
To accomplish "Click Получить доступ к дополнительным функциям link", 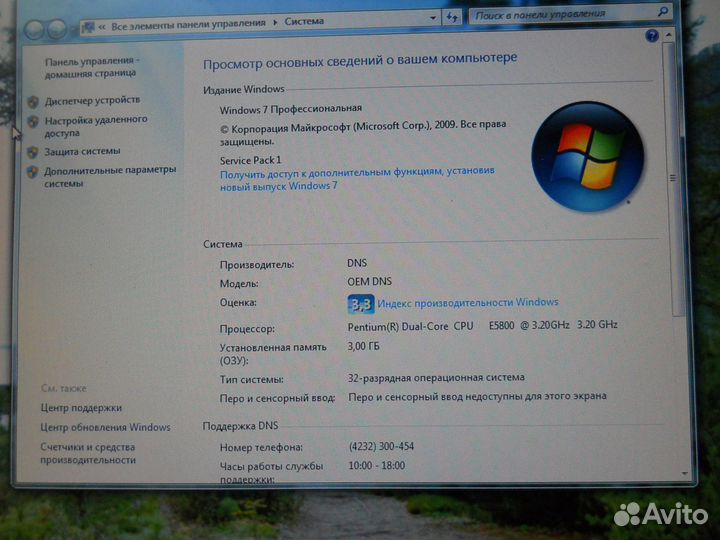I will (x=357, y=179).
